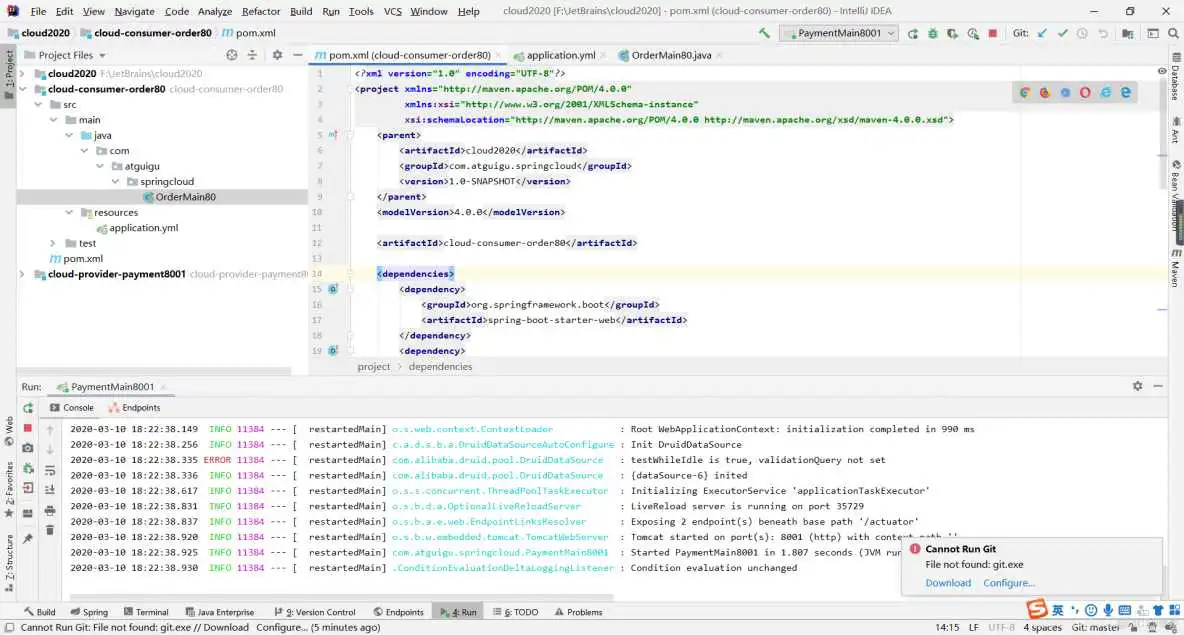Image resolution: width=1184 pixels, height=635 pixels.
Task: Click Download in the Cannot Run Git notification
Action: pyautogui.click(x=947, y=583)
